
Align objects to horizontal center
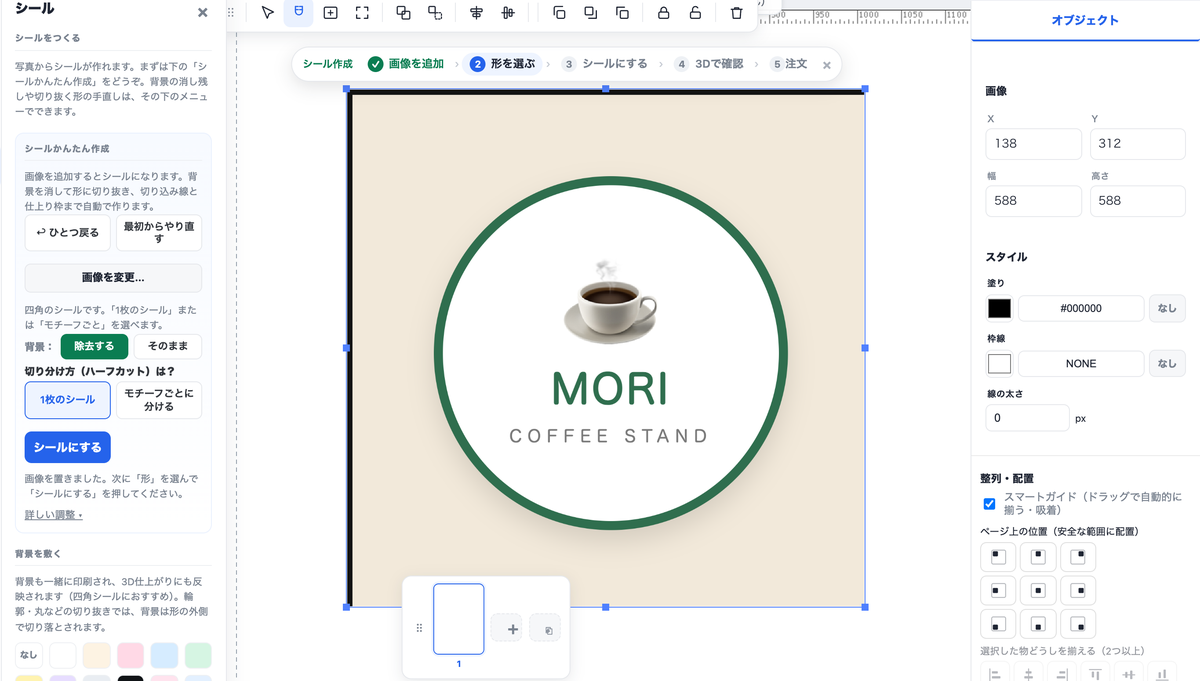tap(476, 13)
